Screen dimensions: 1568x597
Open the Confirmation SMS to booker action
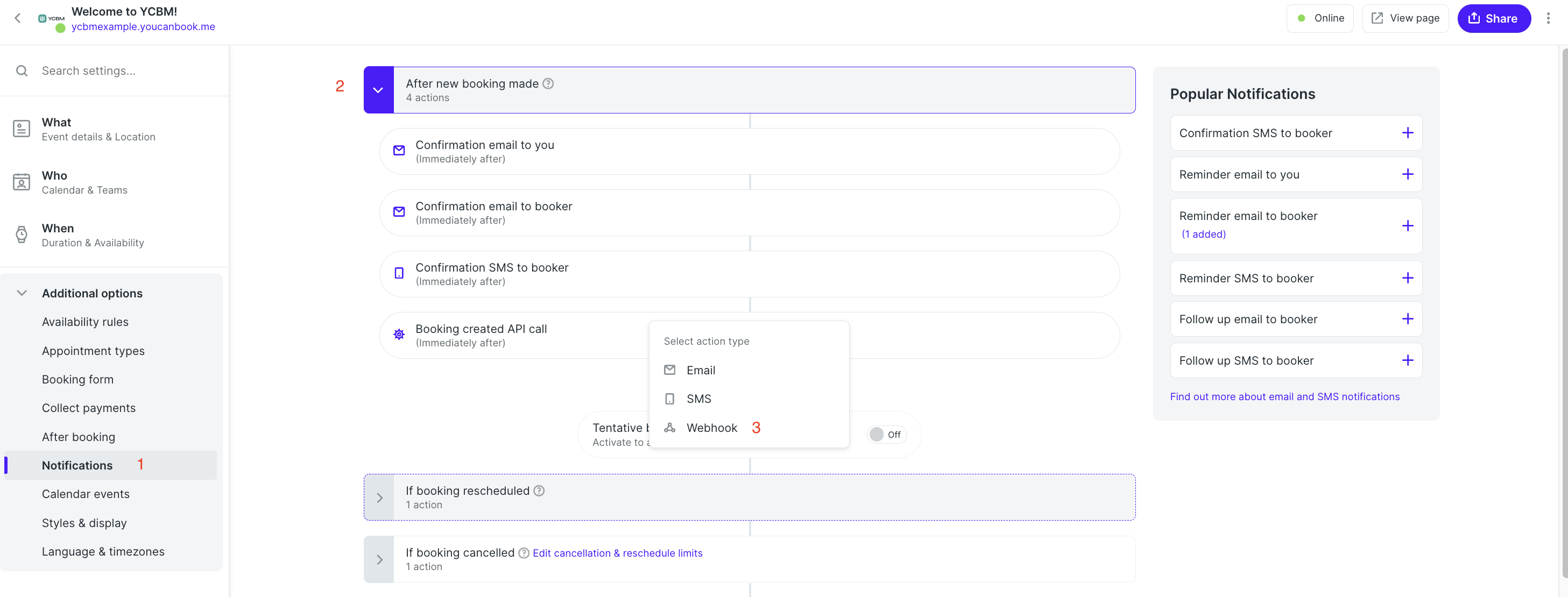[x=750, y=274]
